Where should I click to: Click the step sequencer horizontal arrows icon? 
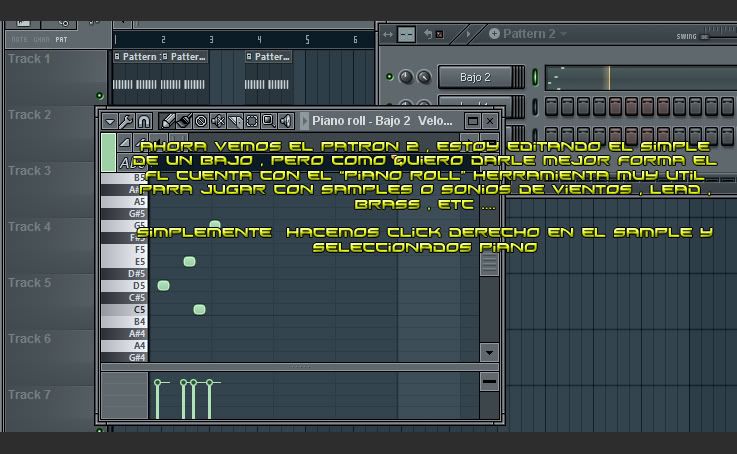(388, 34)
